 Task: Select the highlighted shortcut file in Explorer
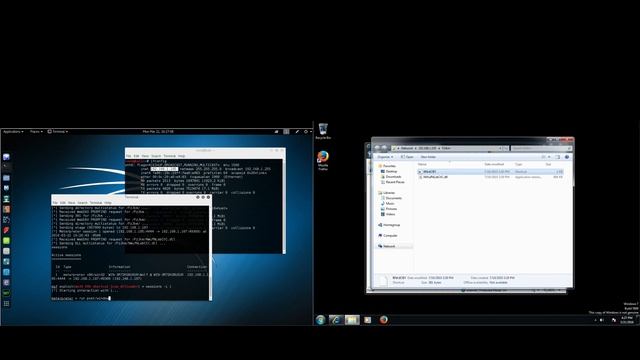[490, 172]
